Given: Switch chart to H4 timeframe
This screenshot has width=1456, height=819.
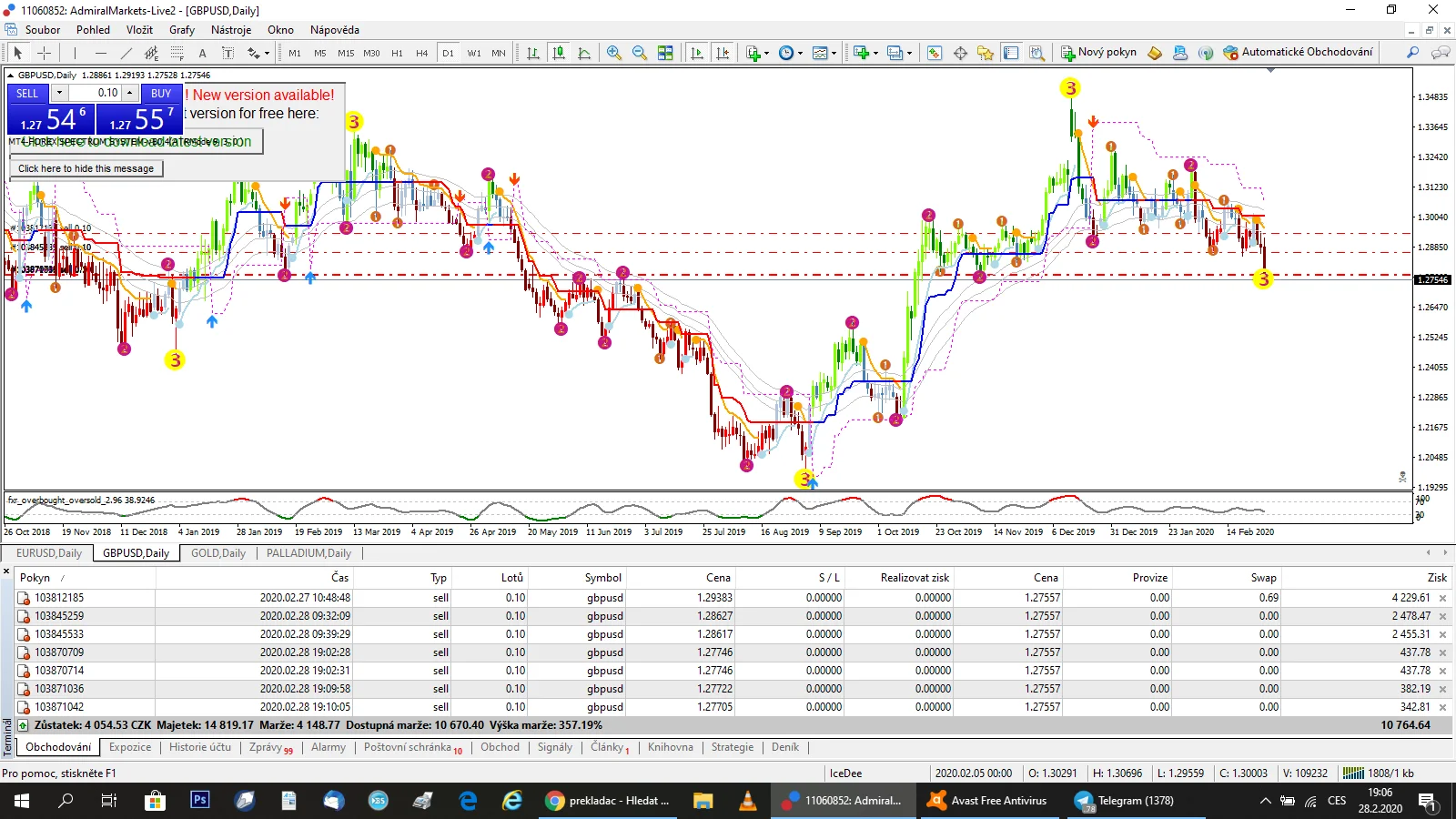Looking at the screenshot, I should (x=422, y=53).
